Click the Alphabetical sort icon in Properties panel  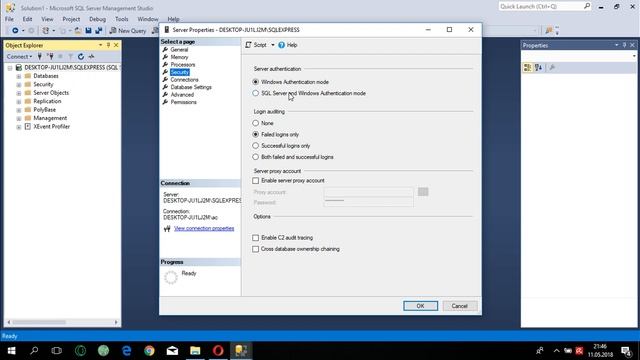click(538, 67)
